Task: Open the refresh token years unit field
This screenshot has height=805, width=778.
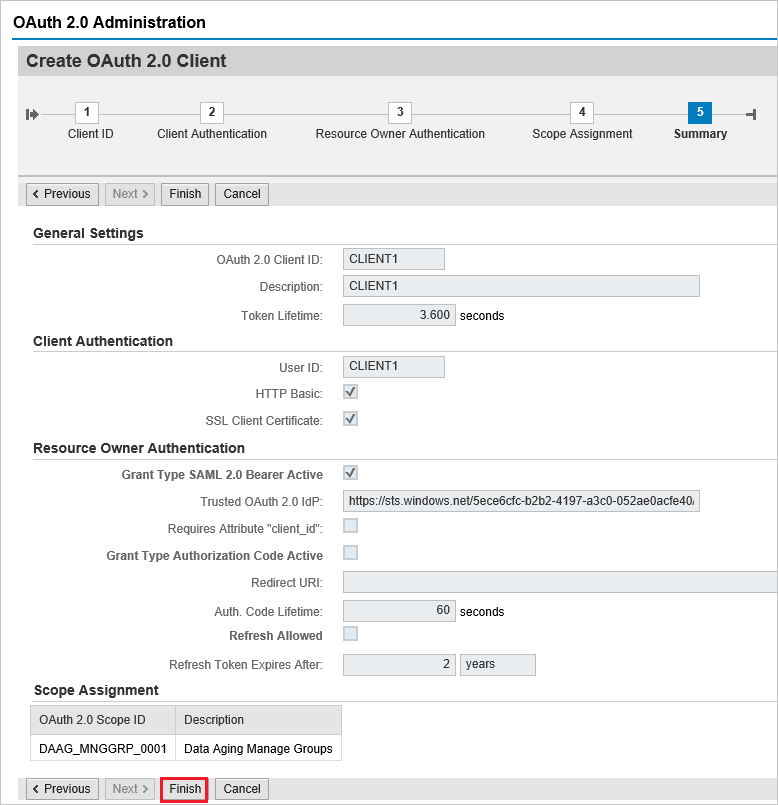Action: (x=498, y=665)
